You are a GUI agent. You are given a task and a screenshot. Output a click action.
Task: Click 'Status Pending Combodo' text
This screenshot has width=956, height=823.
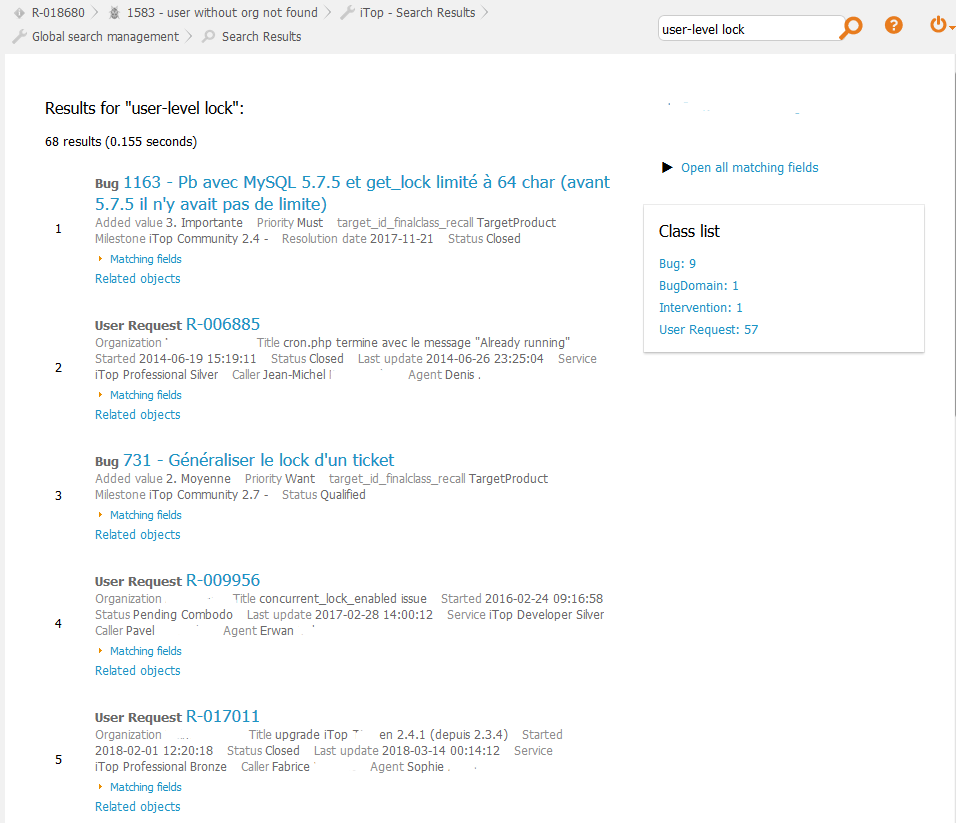[x=164, y=615]
